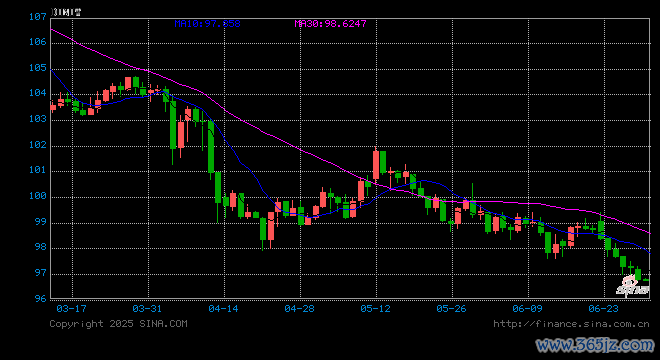Click the Copyright 2025 SINA.COM text

click(x=118, y=324)
